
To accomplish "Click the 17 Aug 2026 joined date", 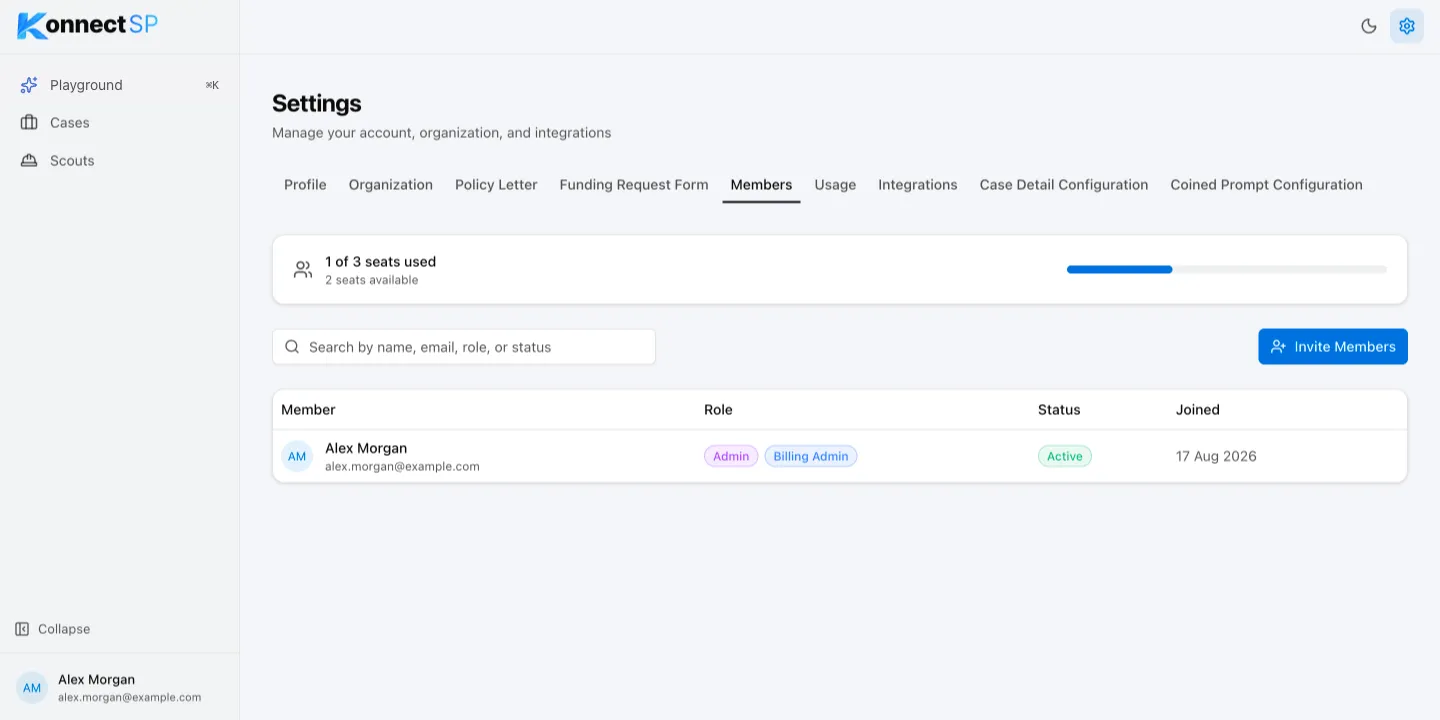I will [1216, 457].
